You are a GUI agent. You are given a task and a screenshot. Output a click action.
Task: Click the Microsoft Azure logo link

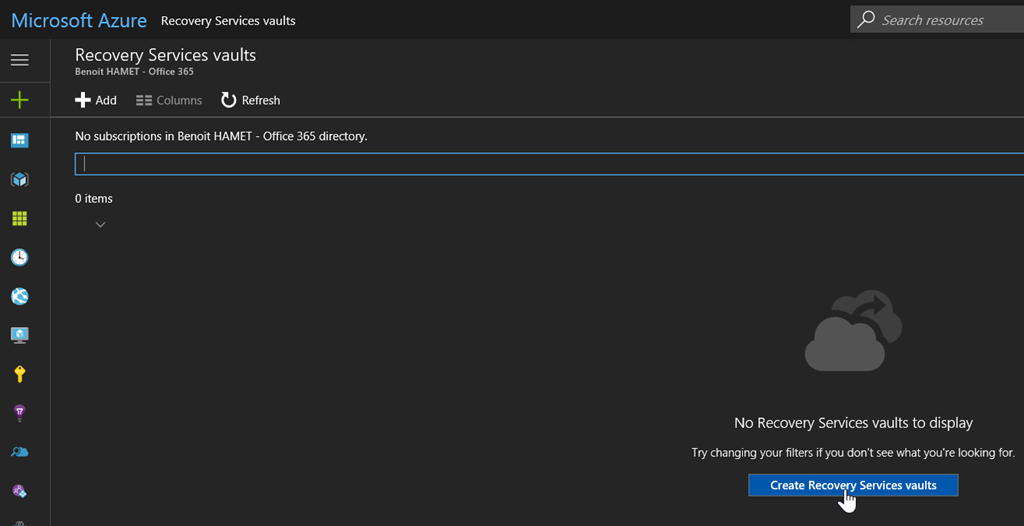(x=79, y=20)
